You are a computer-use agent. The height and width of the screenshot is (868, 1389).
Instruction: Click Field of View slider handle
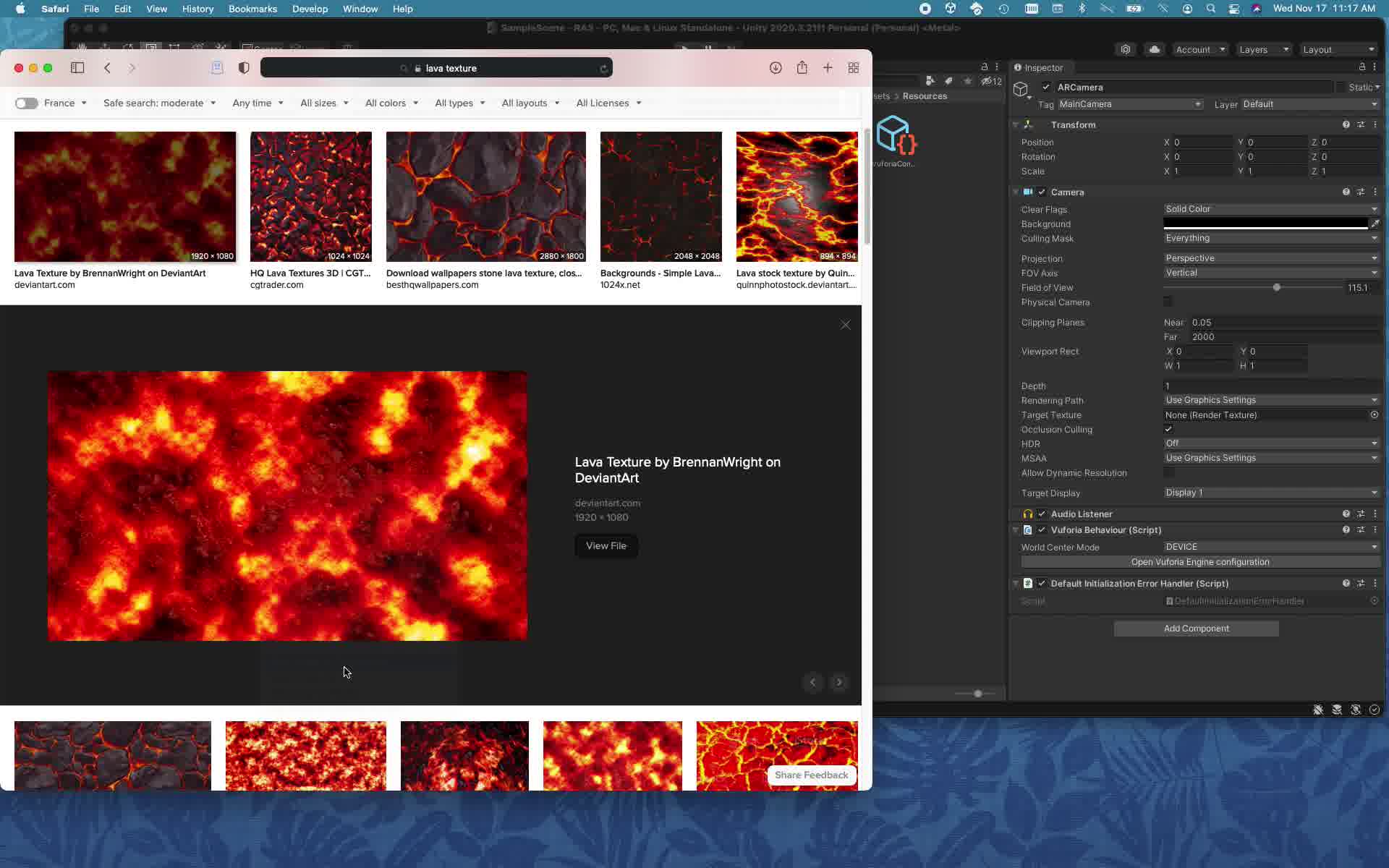[1277, 288]
